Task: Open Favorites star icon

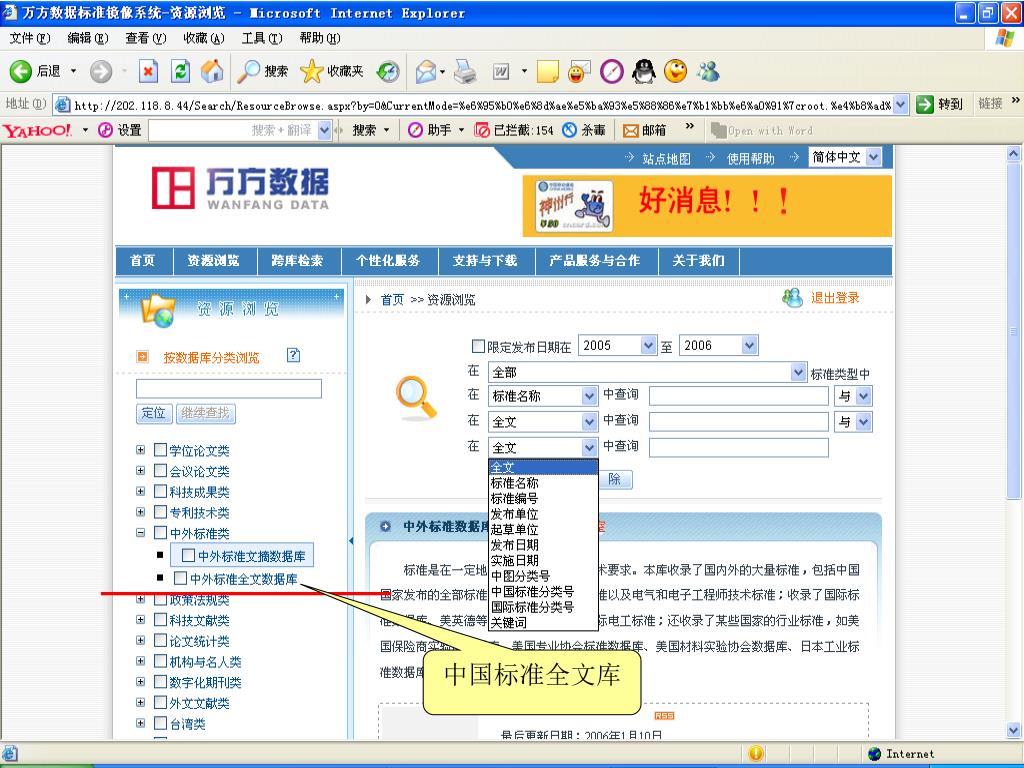Action: pyautogui.click(x=312, y=71)
